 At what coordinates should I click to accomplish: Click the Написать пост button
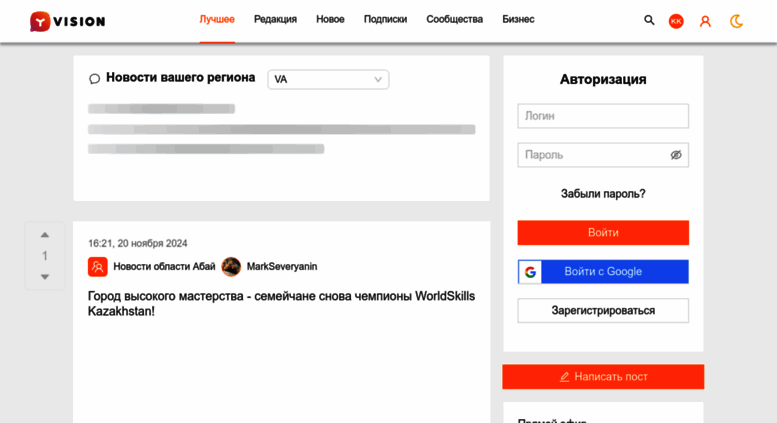[x=603, y=377]
